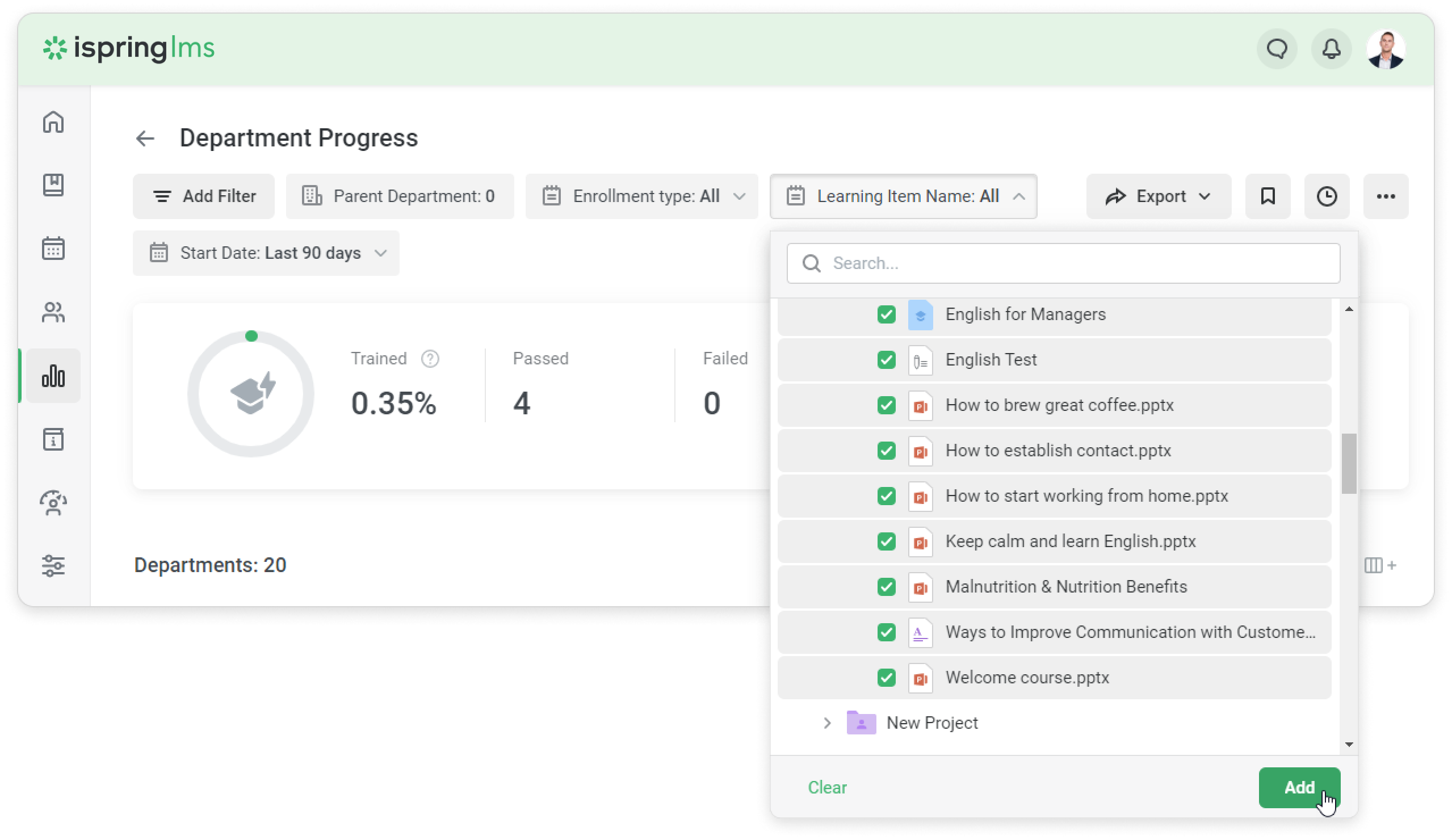The image size is (1452, 840).
Task: Click the clock schedule report icon
Action: point(1327,196)
